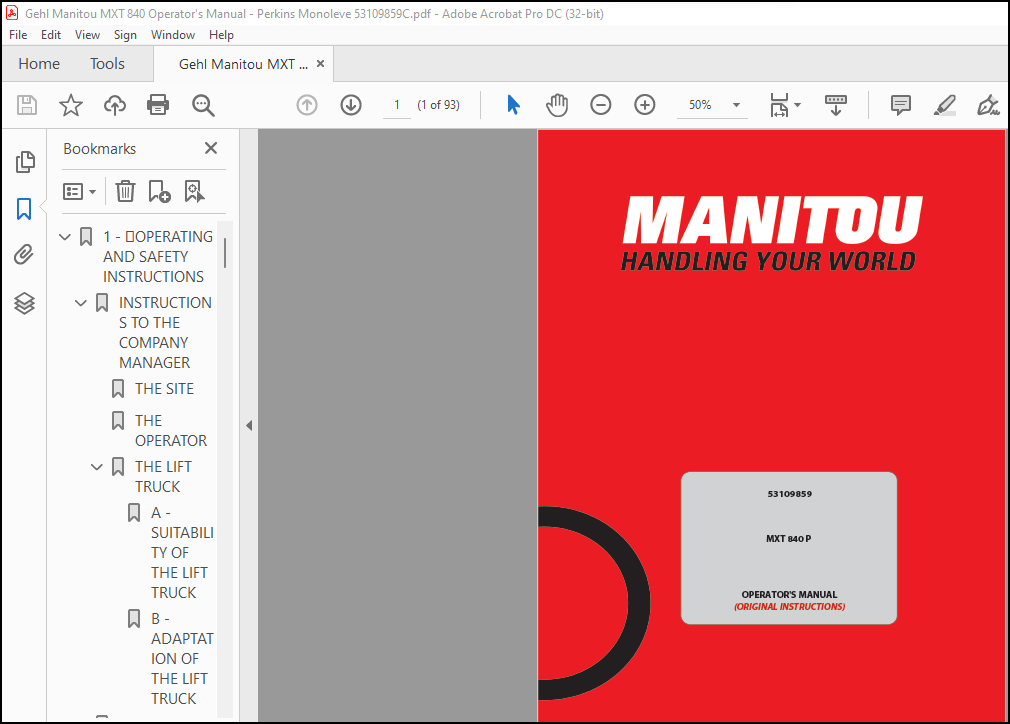Click the Bookmarks panel heading
Image resolution: width=1010 pixels, height=724 pixels.
click(x=100, y=149)
